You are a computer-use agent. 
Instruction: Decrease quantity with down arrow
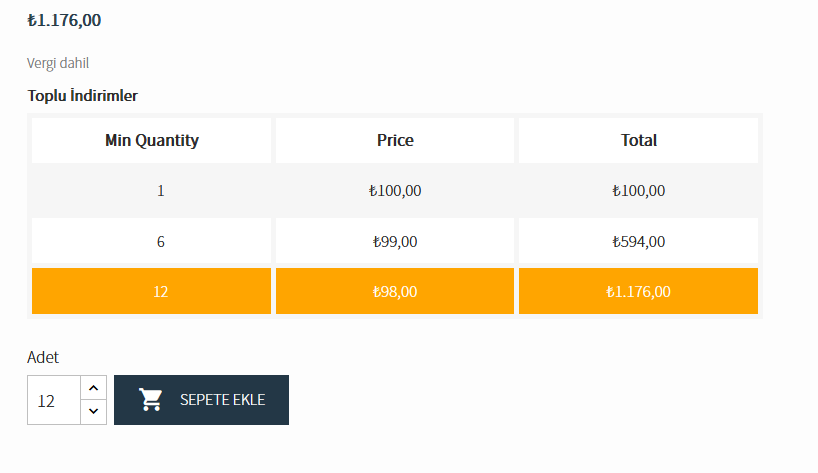tap(93, 411)
